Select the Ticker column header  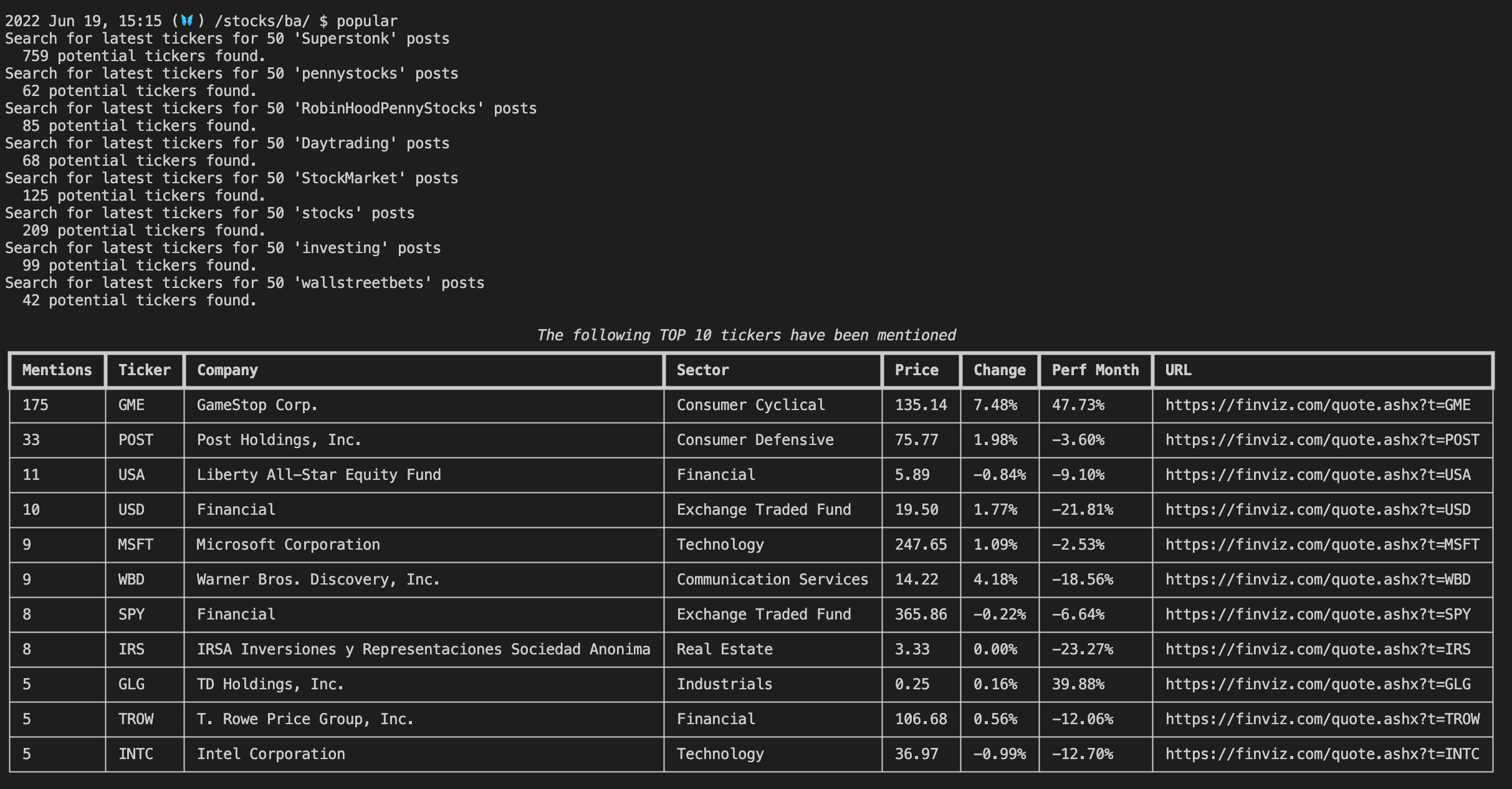144,370
